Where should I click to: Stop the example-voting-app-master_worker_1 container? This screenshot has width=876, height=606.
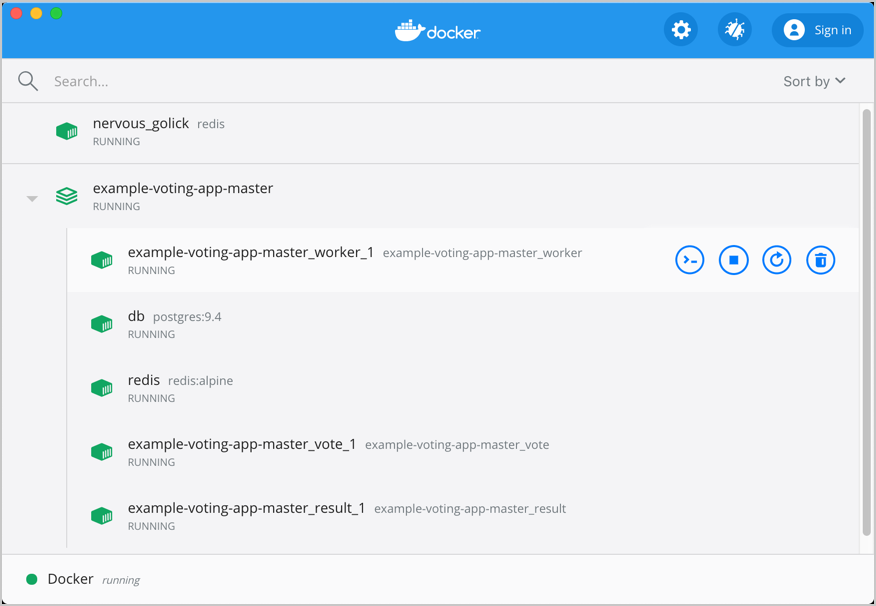pyautogui.click(x=733, y=259)
